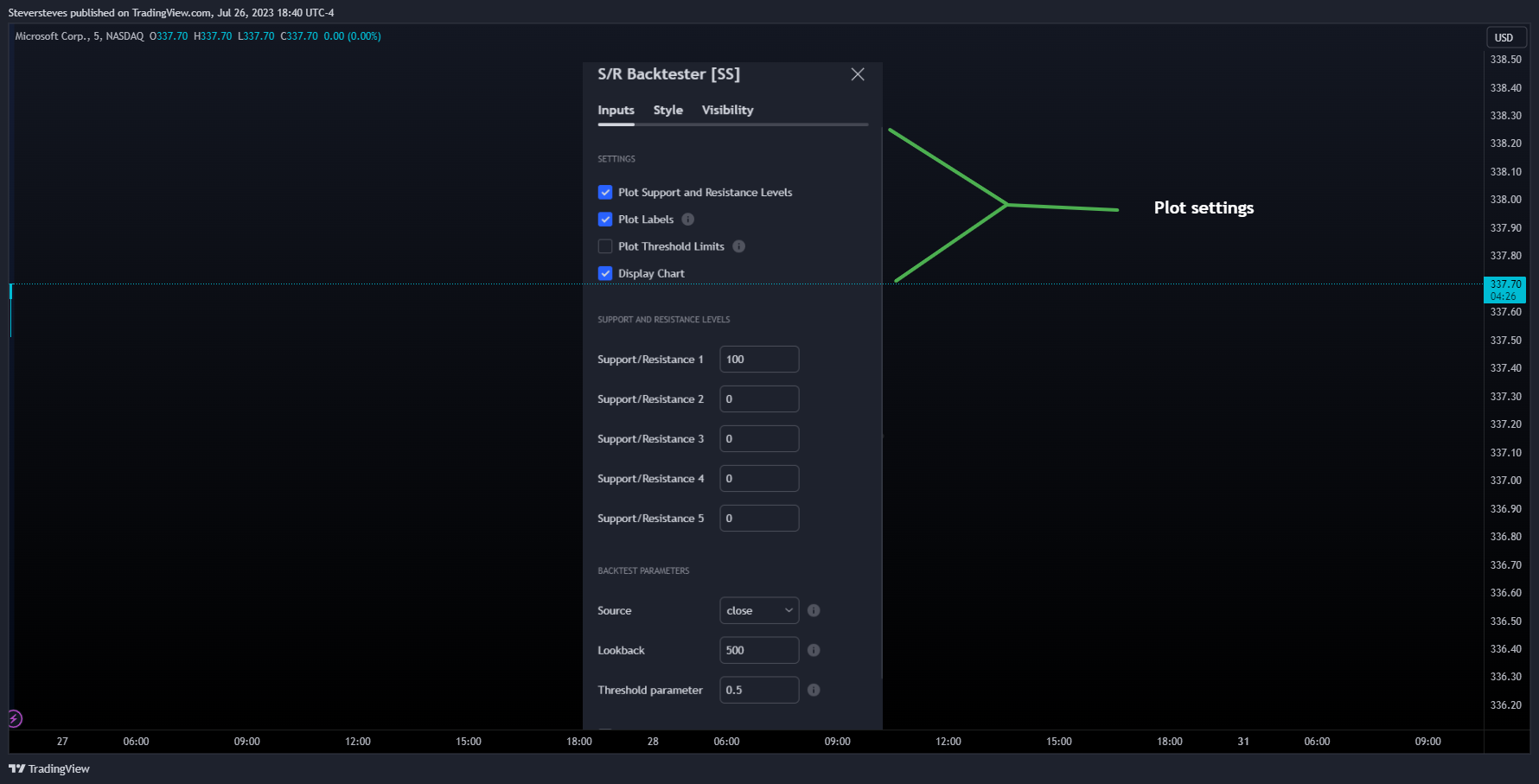Click the 28 date label on time axis

pyautogui.click(x=653, y=742)
